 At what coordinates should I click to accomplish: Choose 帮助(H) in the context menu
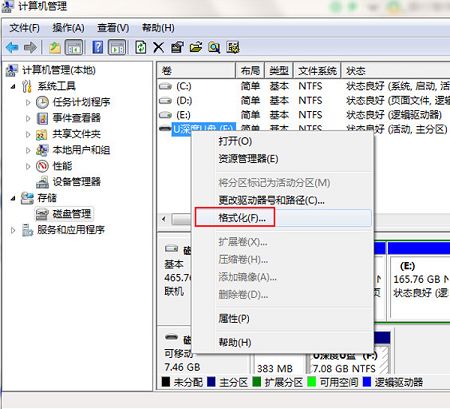283,342
